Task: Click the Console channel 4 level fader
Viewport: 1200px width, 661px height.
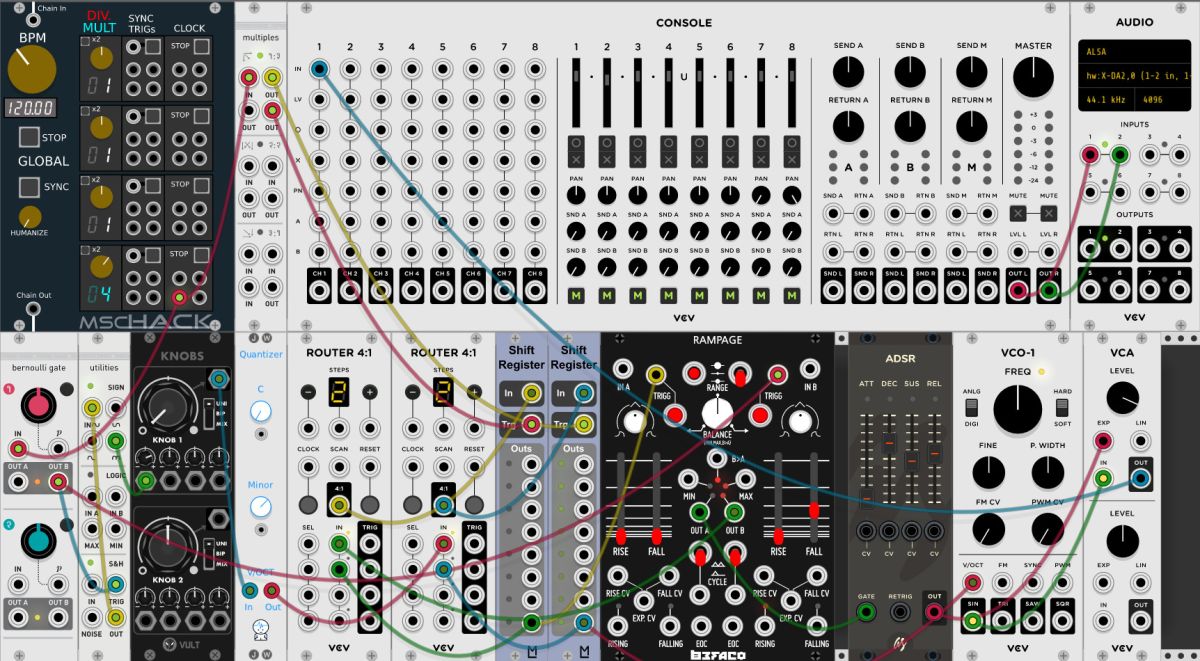Action: coord(668,92)
